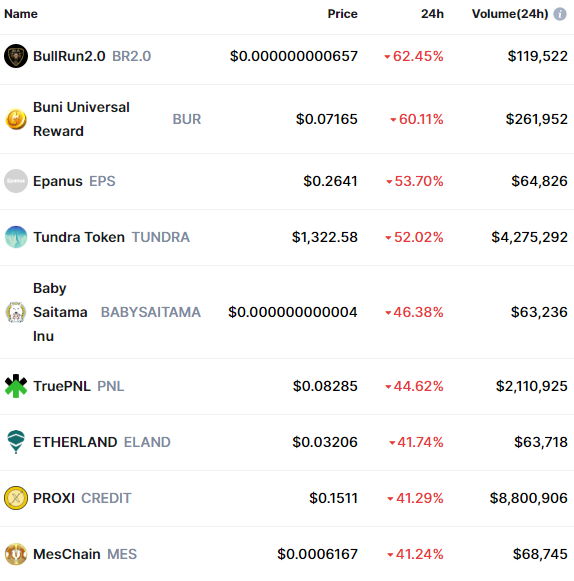The width and height of the screenshot is (574, 581).
Task: Click the Baby Saitama Inu dog icon
Action: [16, 312]
